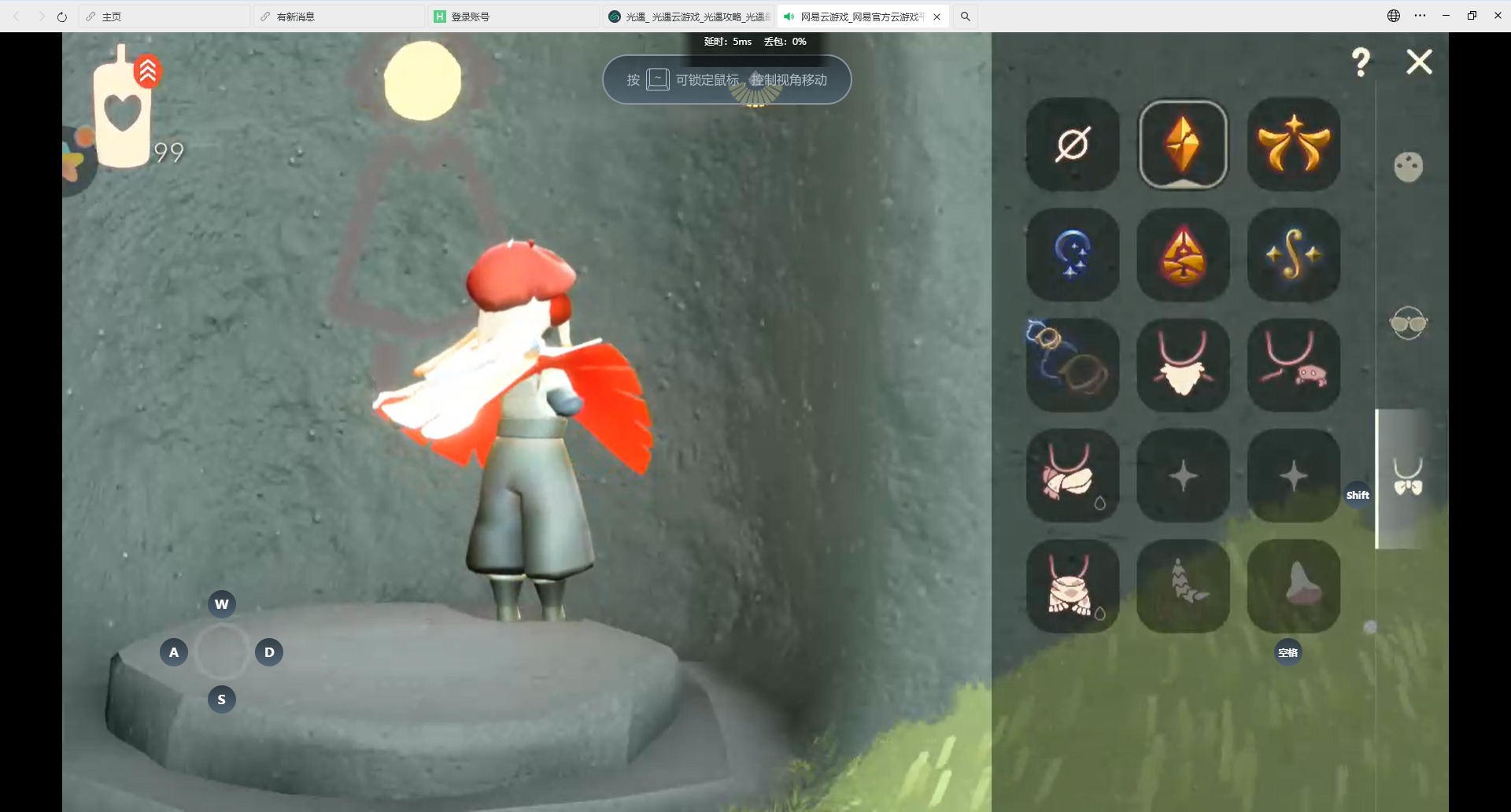Close the outfit selection panel

coord(1420,61)
